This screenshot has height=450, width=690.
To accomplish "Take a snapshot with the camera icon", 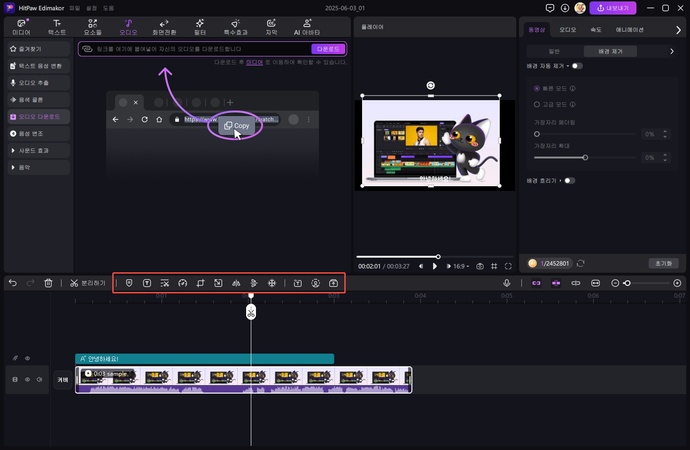I will [480, 266].
